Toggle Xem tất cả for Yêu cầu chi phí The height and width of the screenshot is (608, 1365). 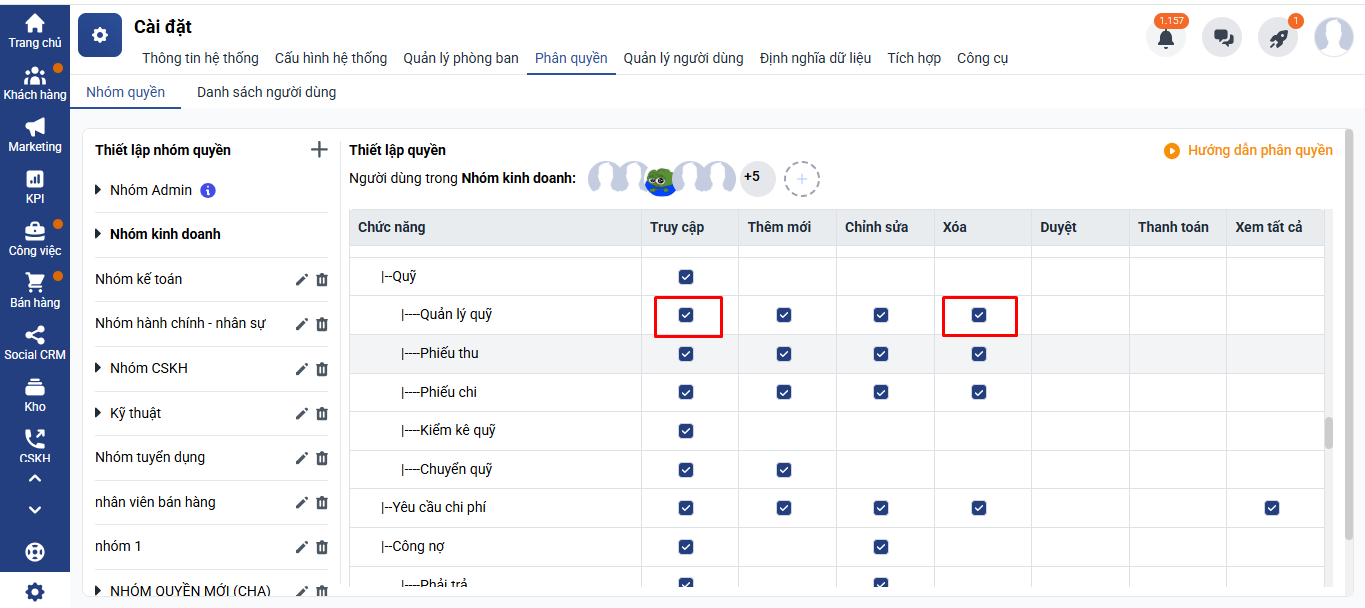[1271, 508]
